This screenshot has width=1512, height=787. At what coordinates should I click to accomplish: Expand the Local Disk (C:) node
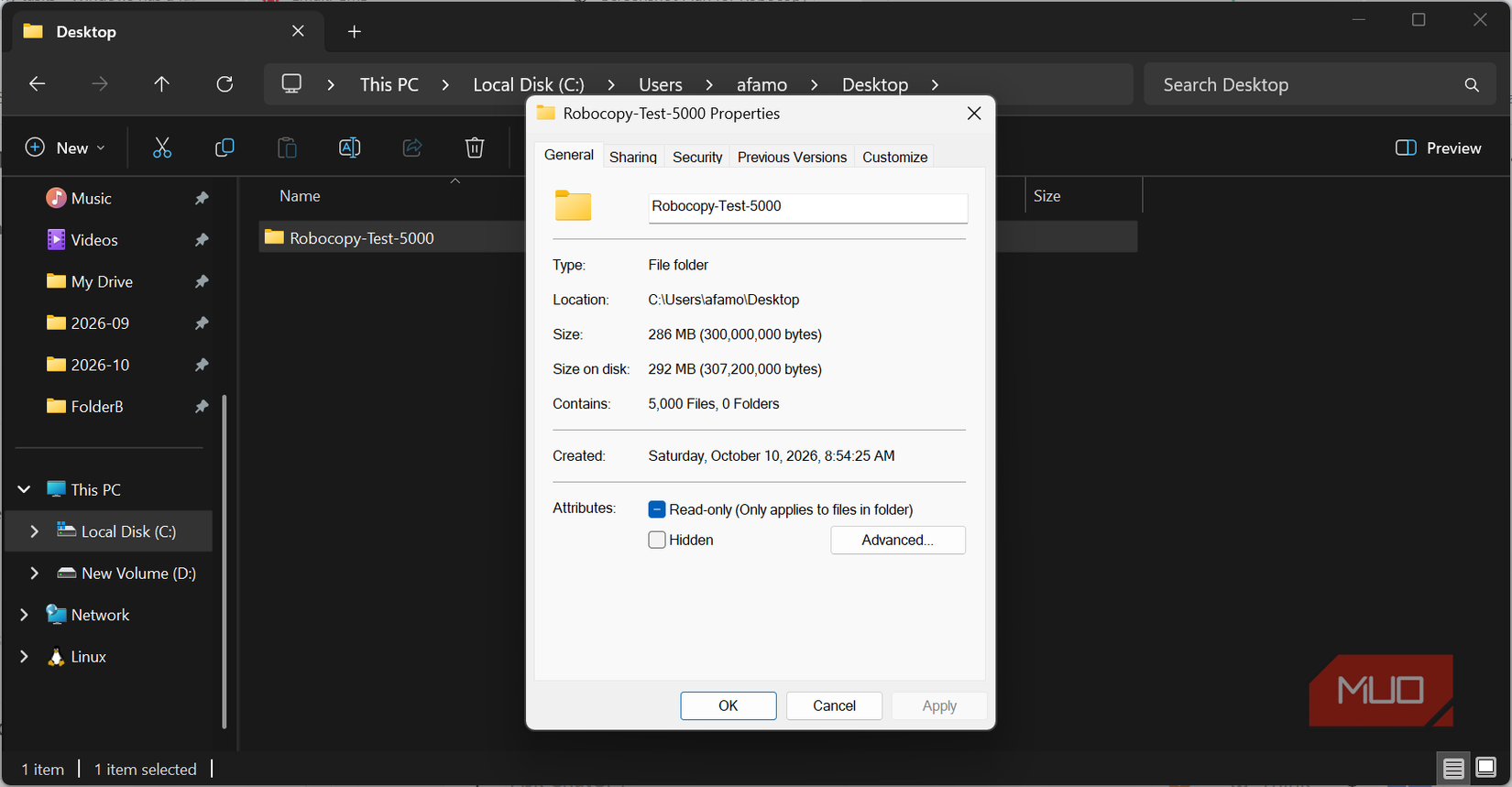point(35,531)
